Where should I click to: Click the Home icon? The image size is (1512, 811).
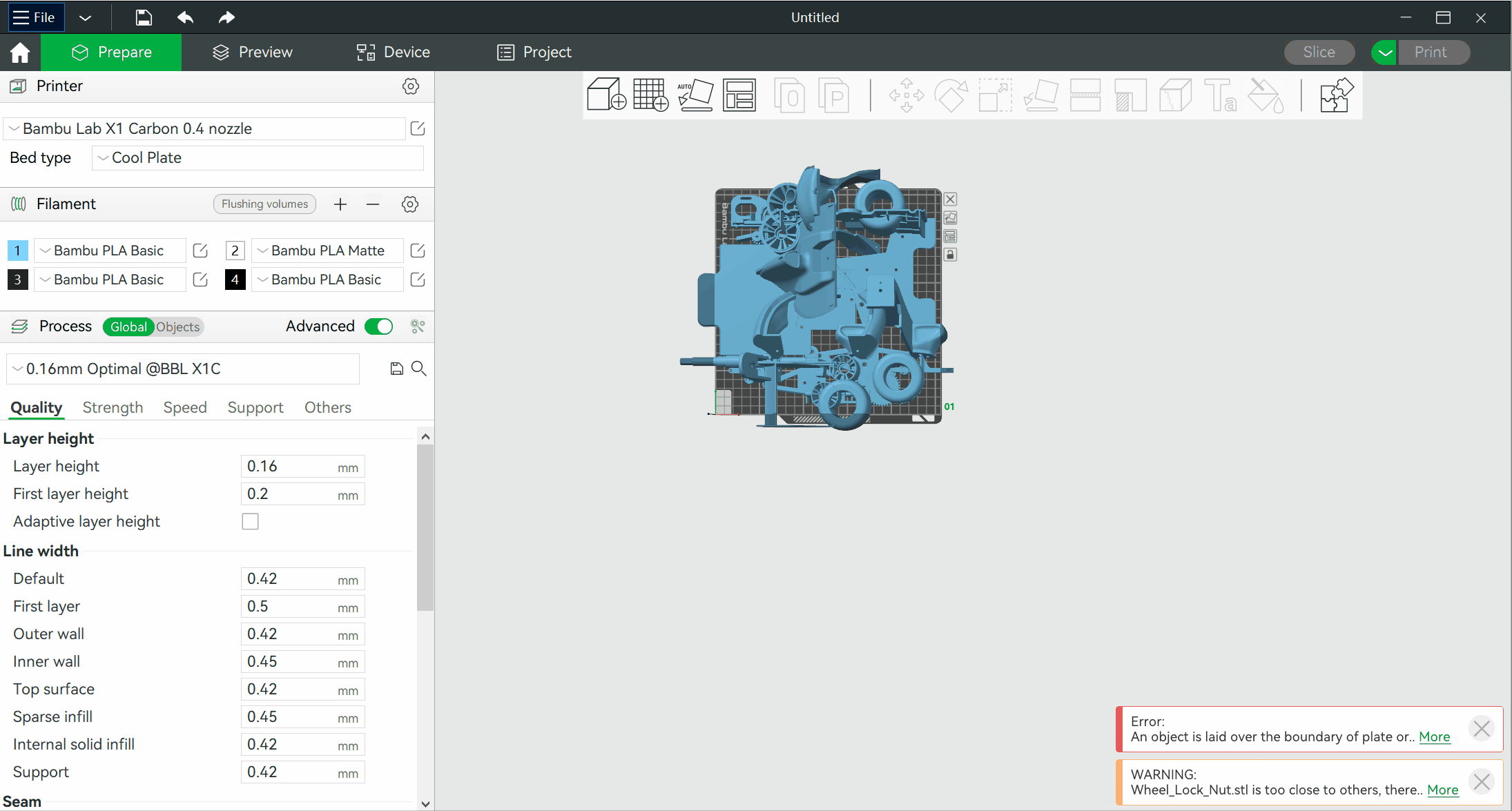click(20, 52)
